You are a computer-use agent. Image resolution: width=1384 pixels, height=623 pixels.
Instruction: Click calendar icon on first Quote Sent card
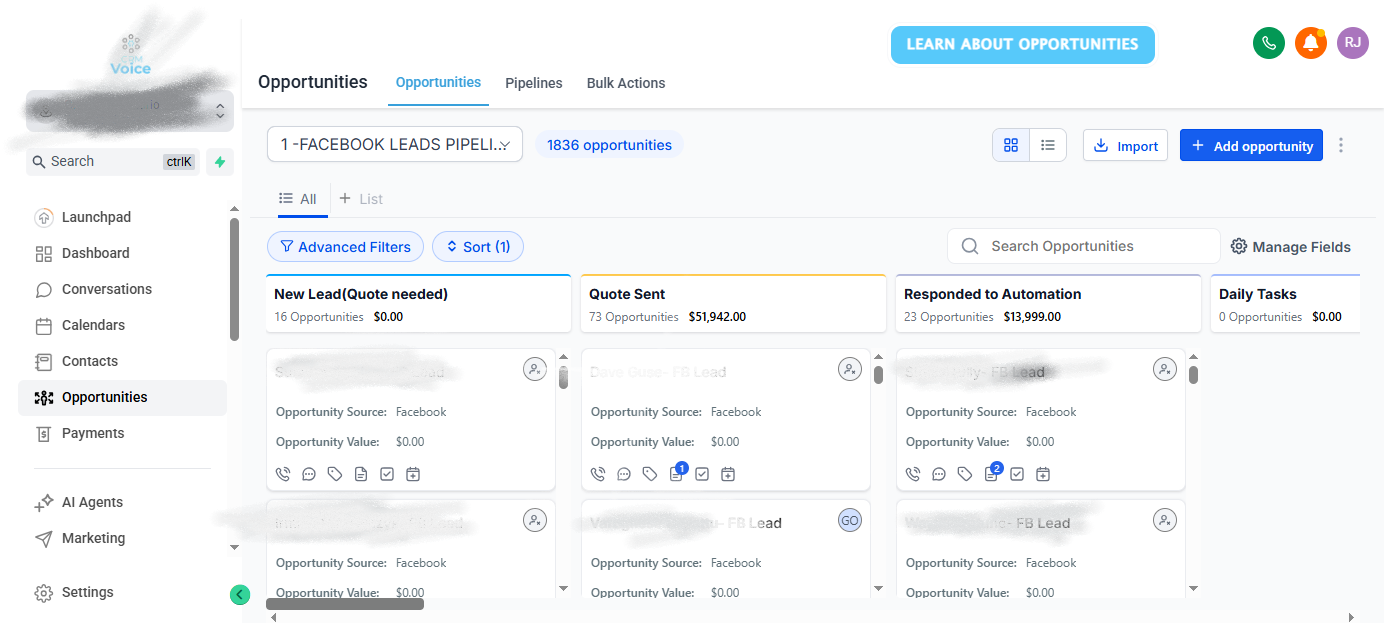click(728, 474)
